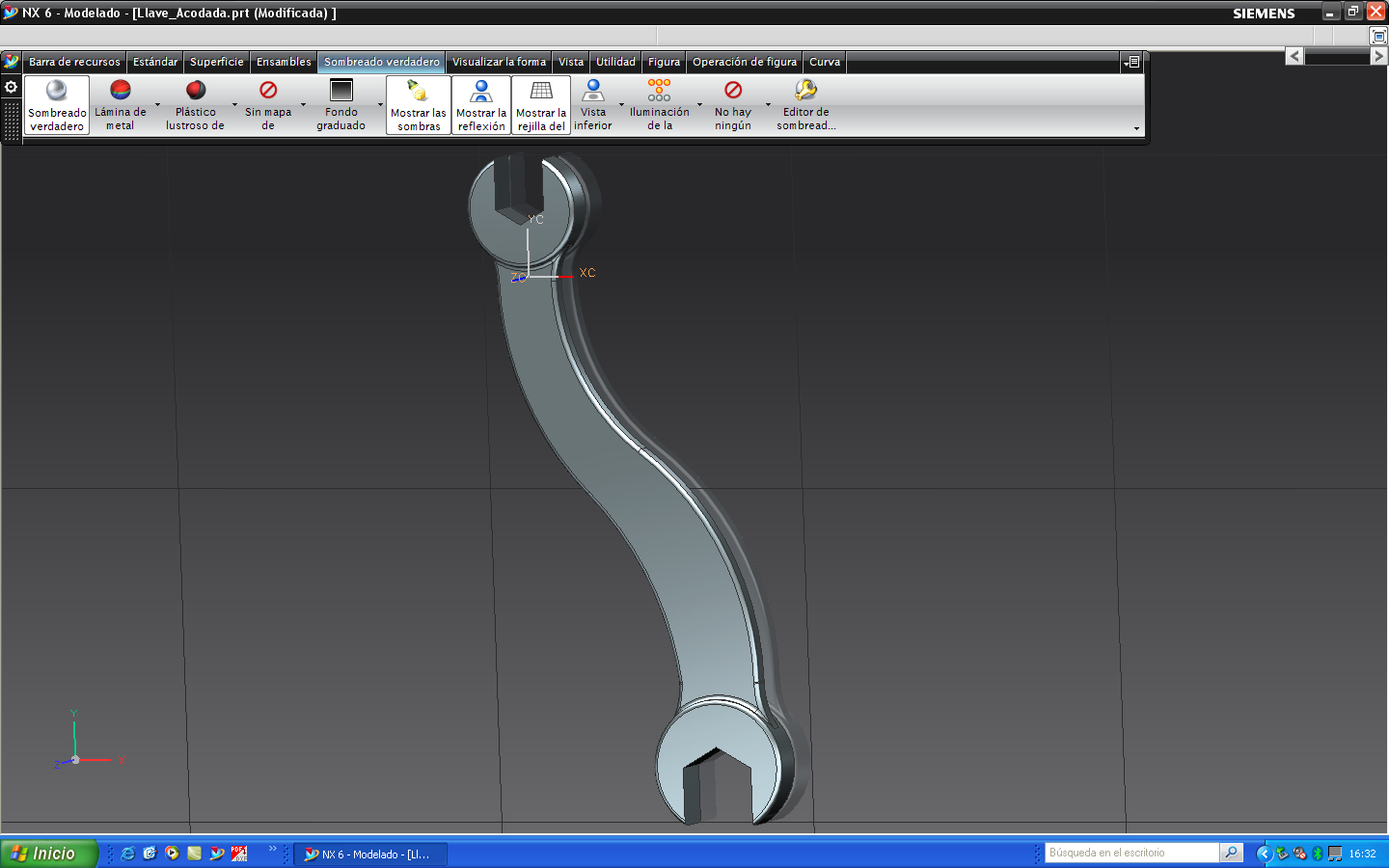Launch NX from quick launch icon

coord(217,854)
